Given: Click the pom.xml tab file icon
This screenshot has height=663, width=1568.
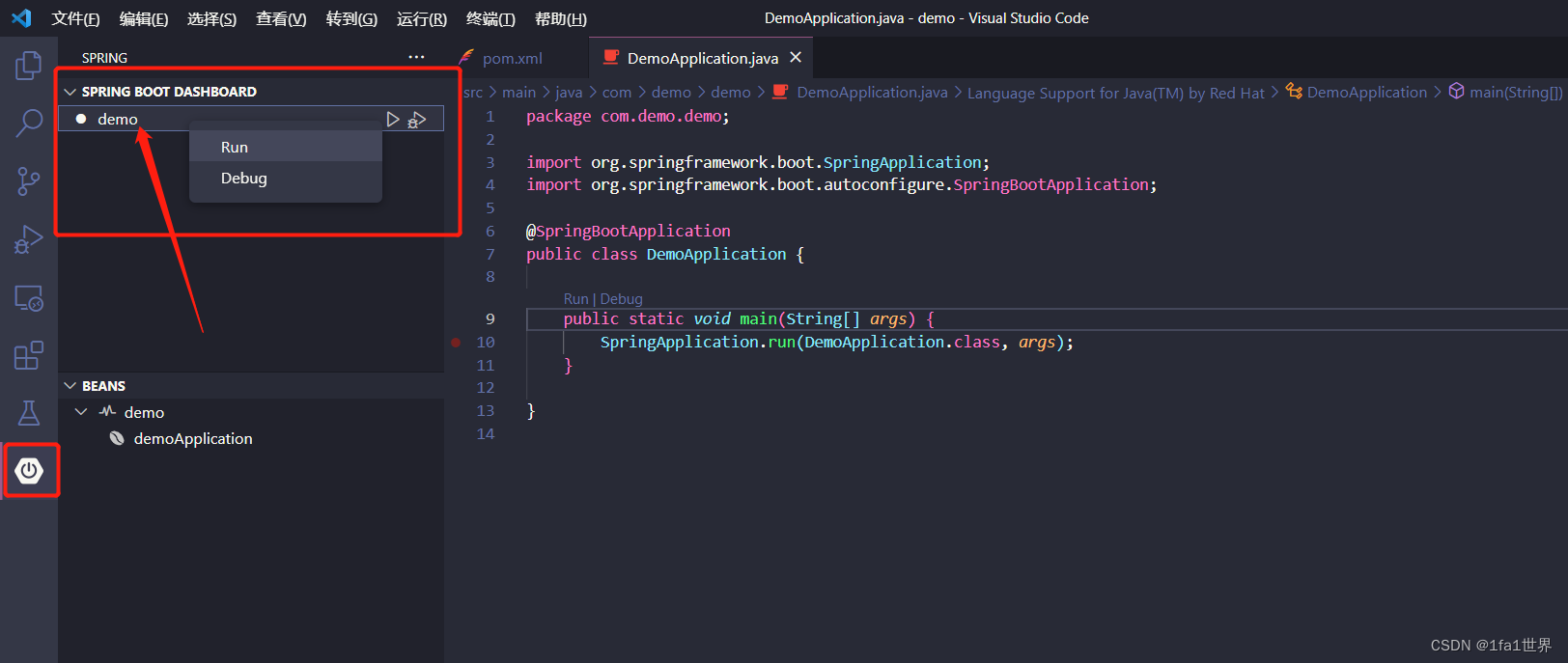Looking at the screenshot, I should pyautogui.click(x=467, y=58).
